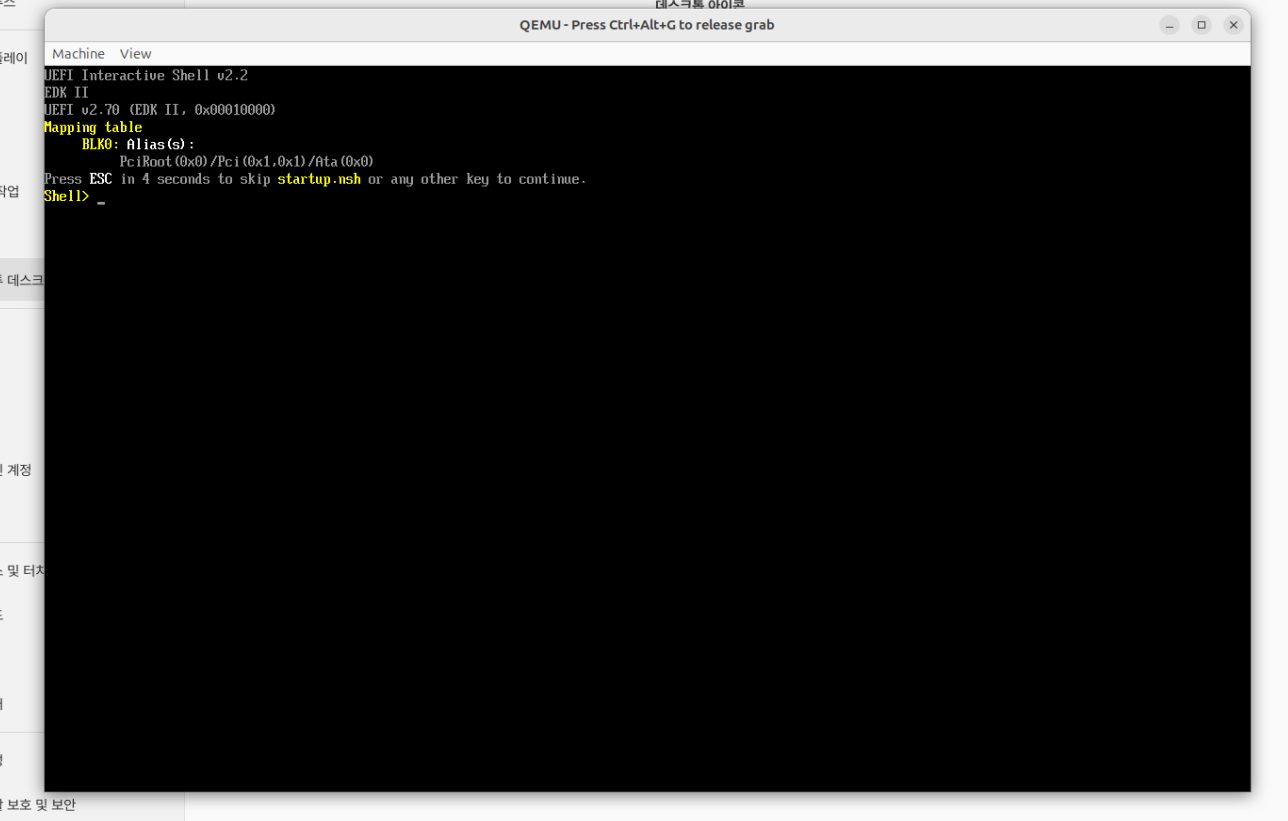This screenshot has width=1288, height=821.
Task: Click the BLK0: device label
Action: pyautogui.click(x=100, y=144)
